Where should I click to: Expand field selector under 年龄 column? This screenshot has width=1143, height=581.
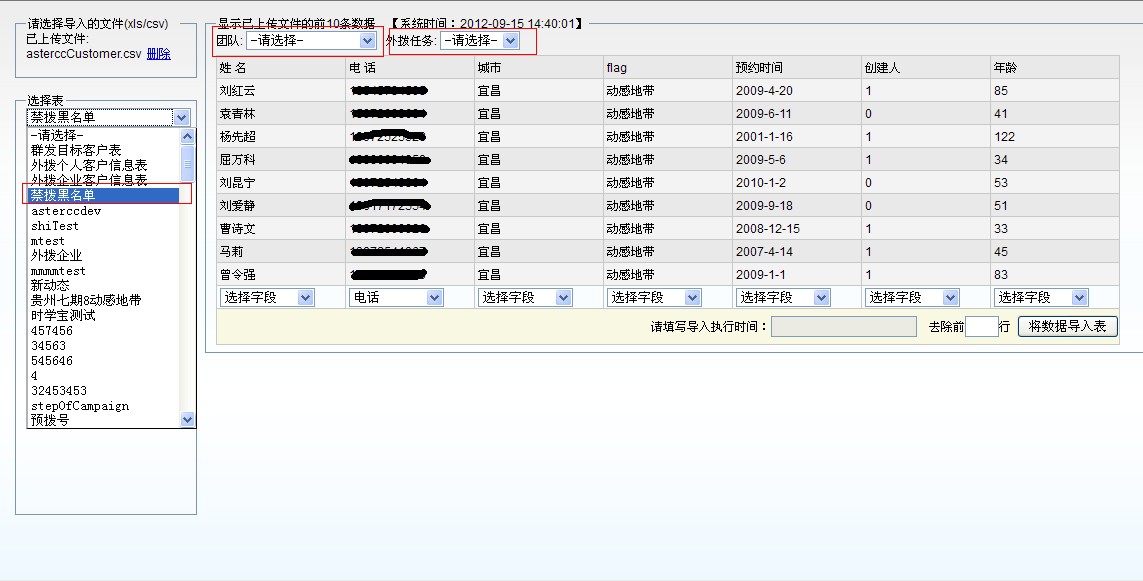point(1040,297)
